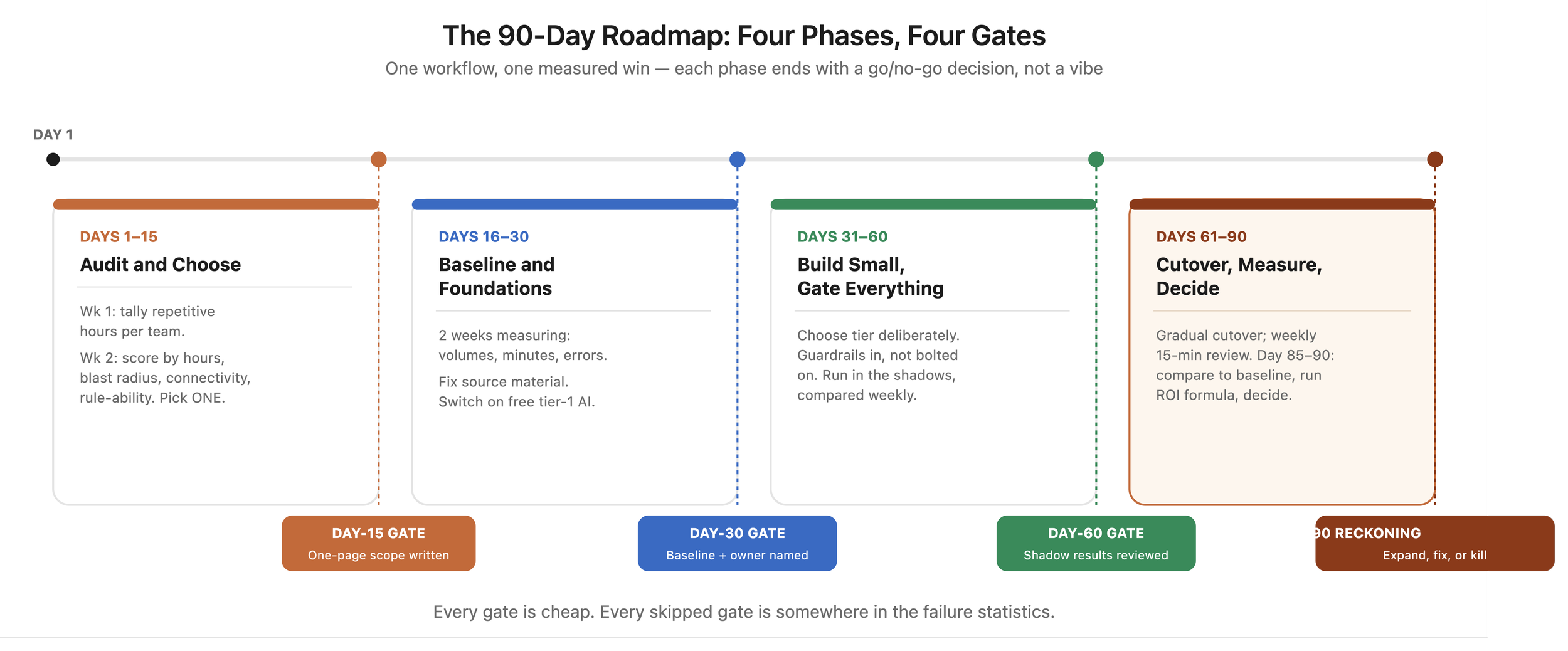Open the Build Small, Gate Everything heading
Viewport: 1568px width, 651px height.
click(870, 277)
